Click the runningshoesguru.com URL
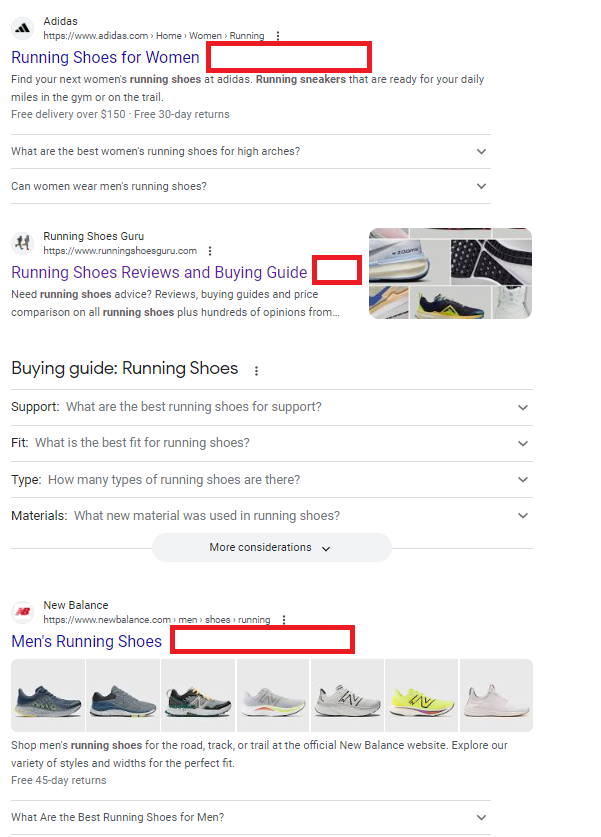Image resolution: width=601 pixels, height=837 pixels. pyautogui.click(x=120, y=251)
